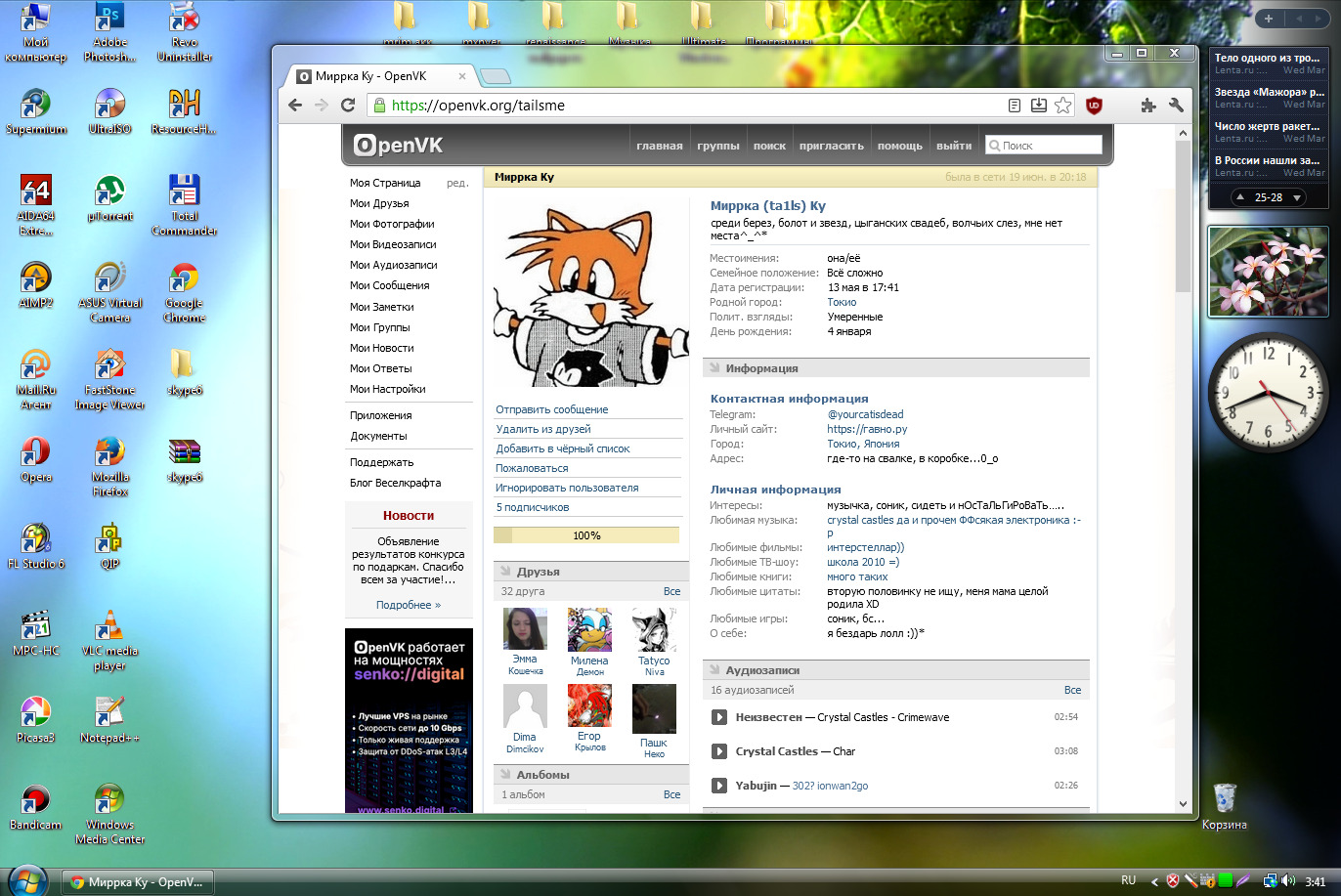Show next headlines in the news gadget
Screen dimensions: 1341x896
pos(1298,197)
